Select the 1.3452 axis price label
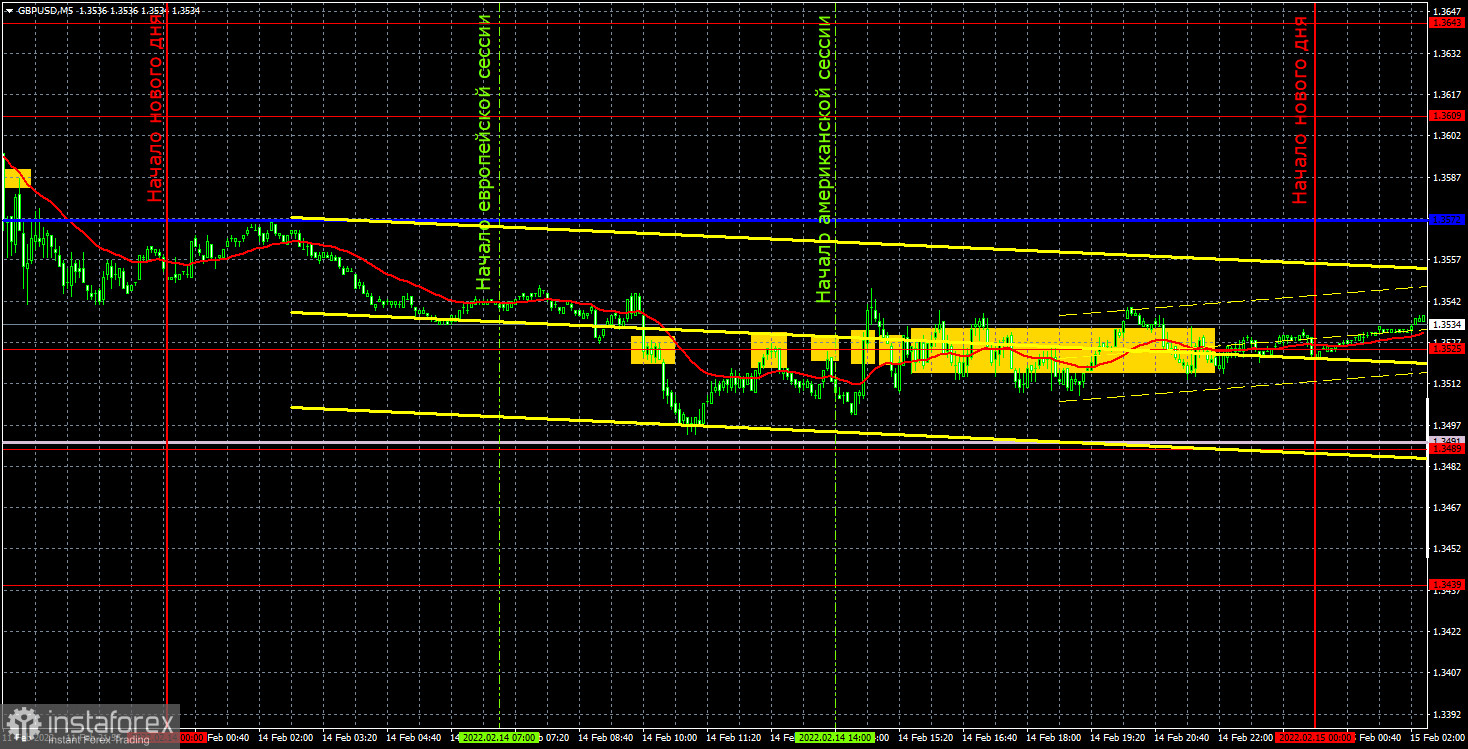Image resolution: width=1468 pixels, height=749 pixels. click(1446, 549)
